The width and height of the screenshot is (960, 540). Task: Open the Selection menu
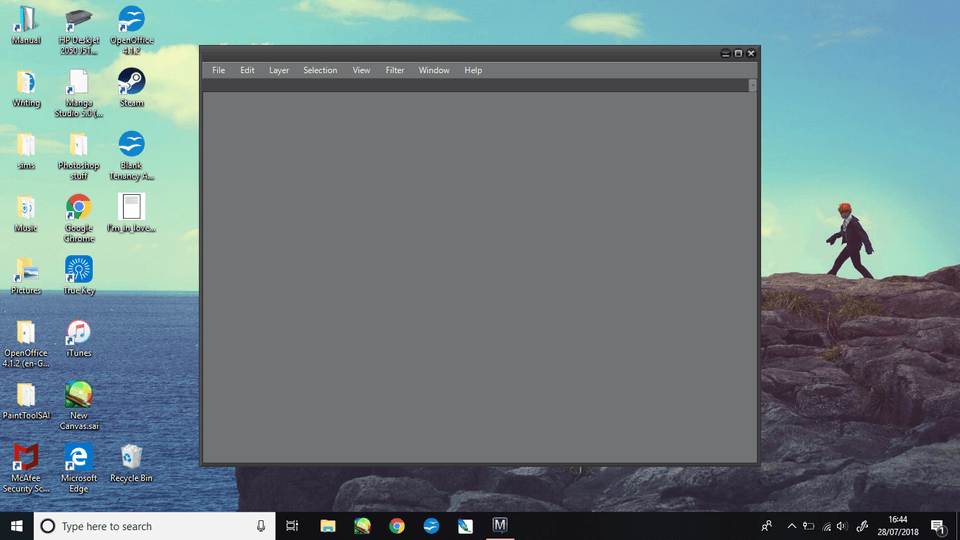tap(320, 70)
